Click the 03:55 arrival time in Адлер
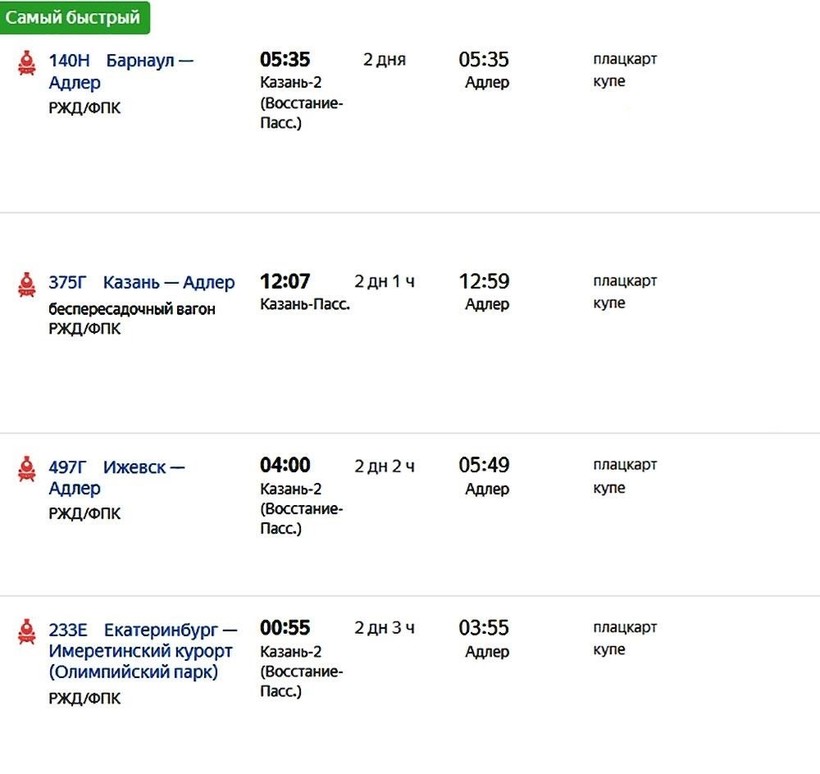 [484, 629]
